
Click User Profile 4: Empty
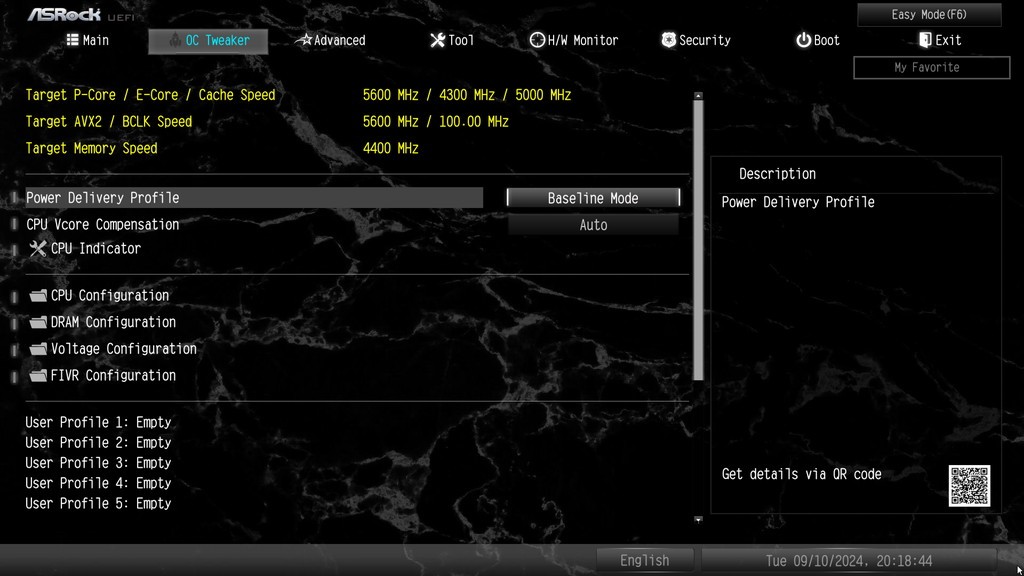[x=98, y=483]
